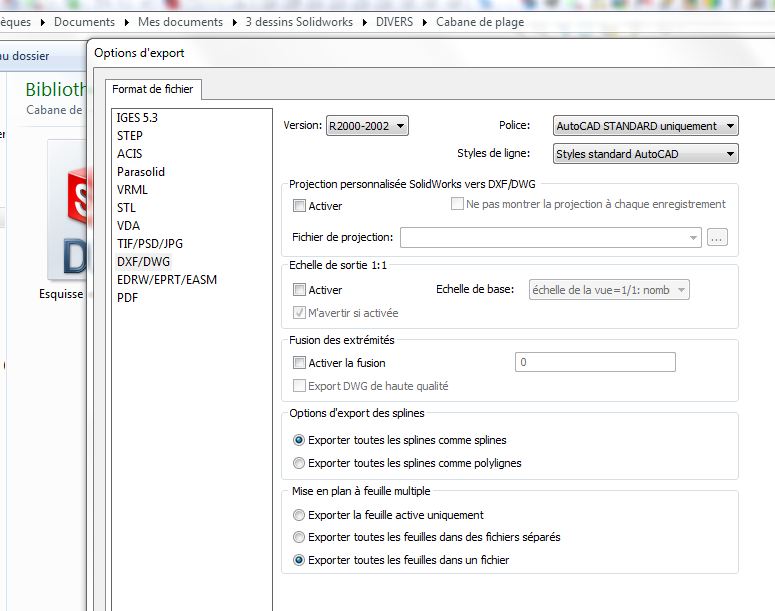Image resolution: width=775 pixels, height=611 pixels.
Task: Choose ACIS file format
Action: tap(129, 154)
